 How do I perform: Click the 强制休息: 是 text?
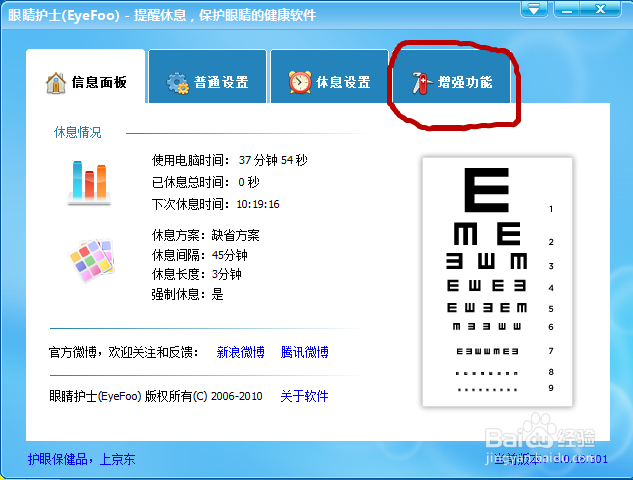pyautogui.click(x=187, y=294)
